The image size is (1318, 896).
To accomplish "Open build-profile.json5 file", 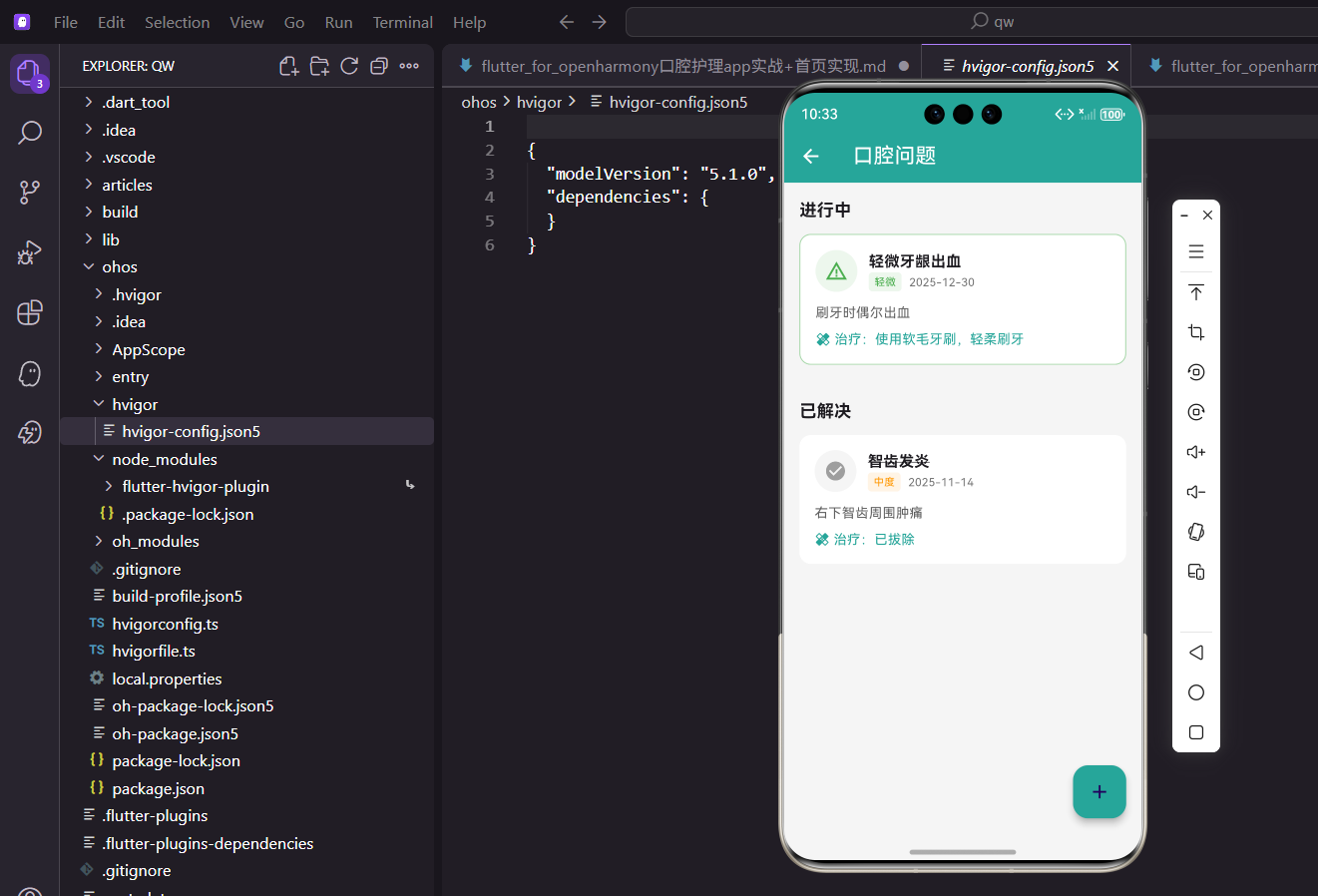I will (246, 596).
